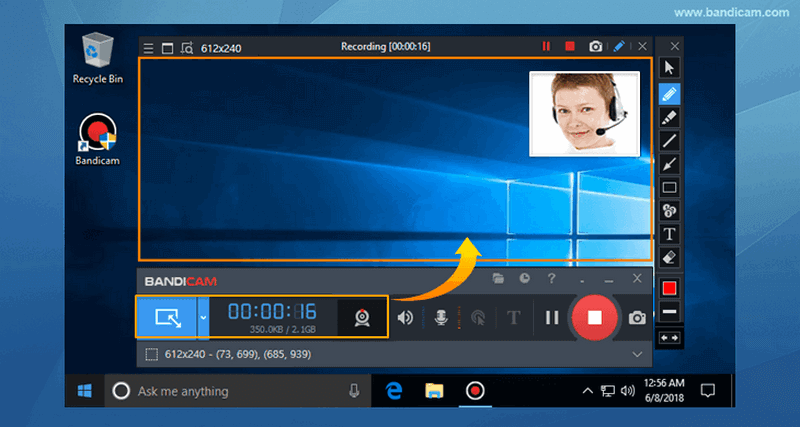Select the highlighter tool
Viewport: 800px width, 427px height.
[x=670, y=117]
